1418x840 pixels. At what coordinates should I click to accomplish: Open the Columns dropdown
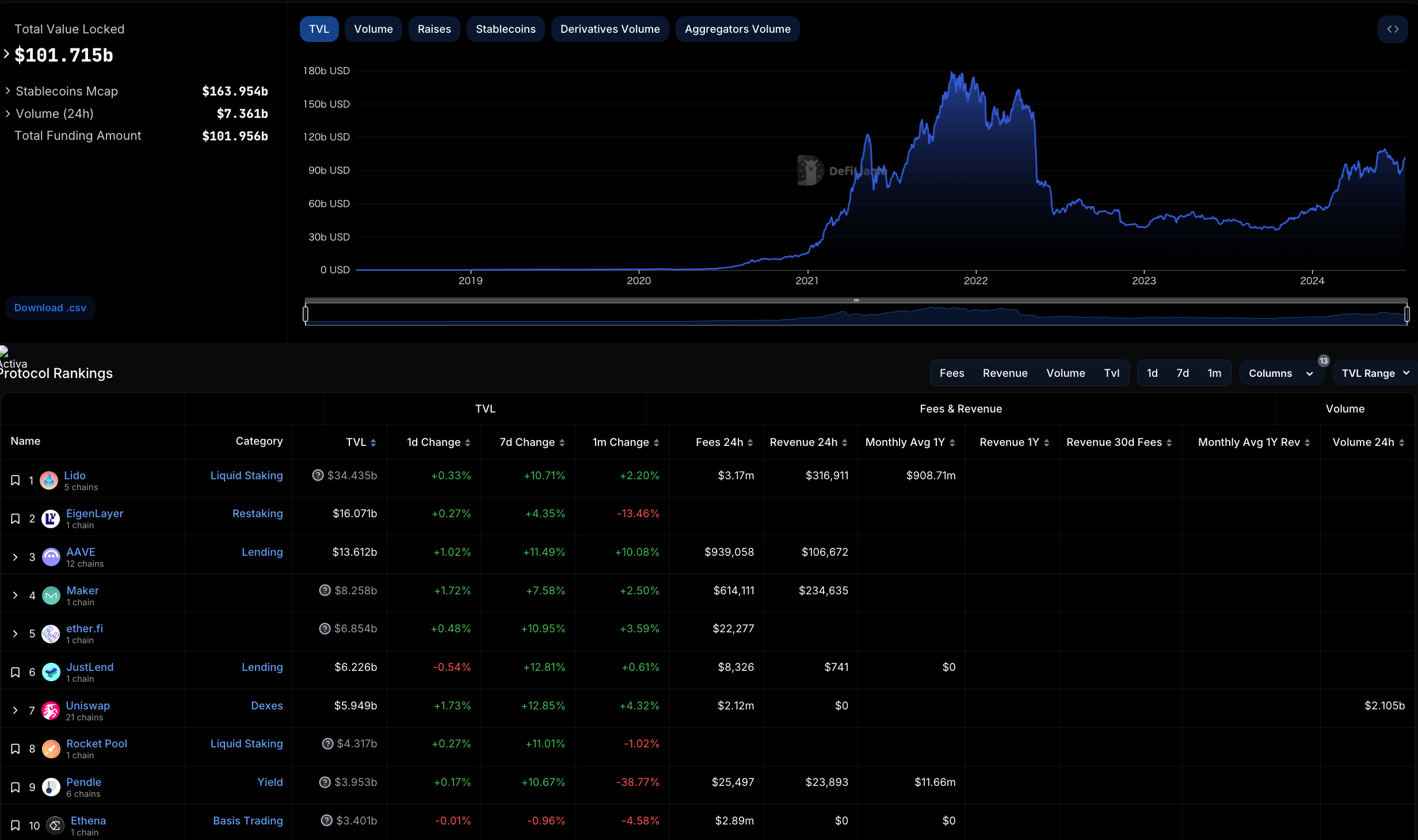tap(1280, 373)
